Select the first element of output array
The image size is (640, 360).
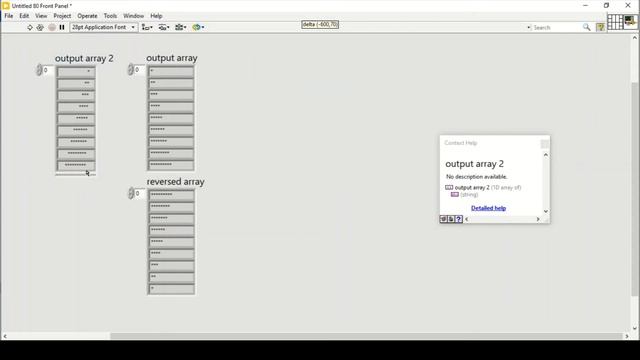pos(171,71)
